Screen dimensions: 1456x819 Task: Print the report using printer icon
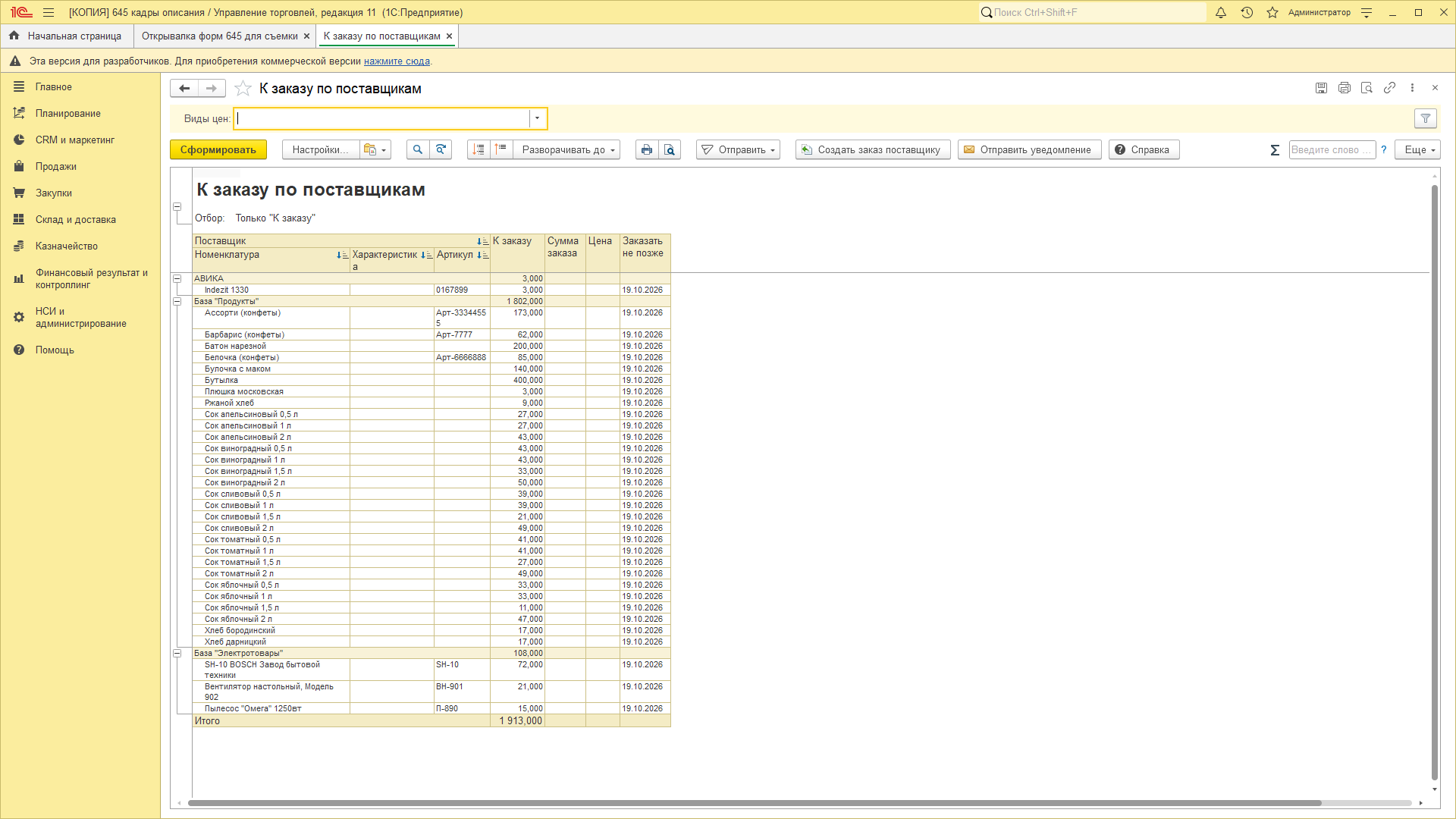(x=647, y=150)
